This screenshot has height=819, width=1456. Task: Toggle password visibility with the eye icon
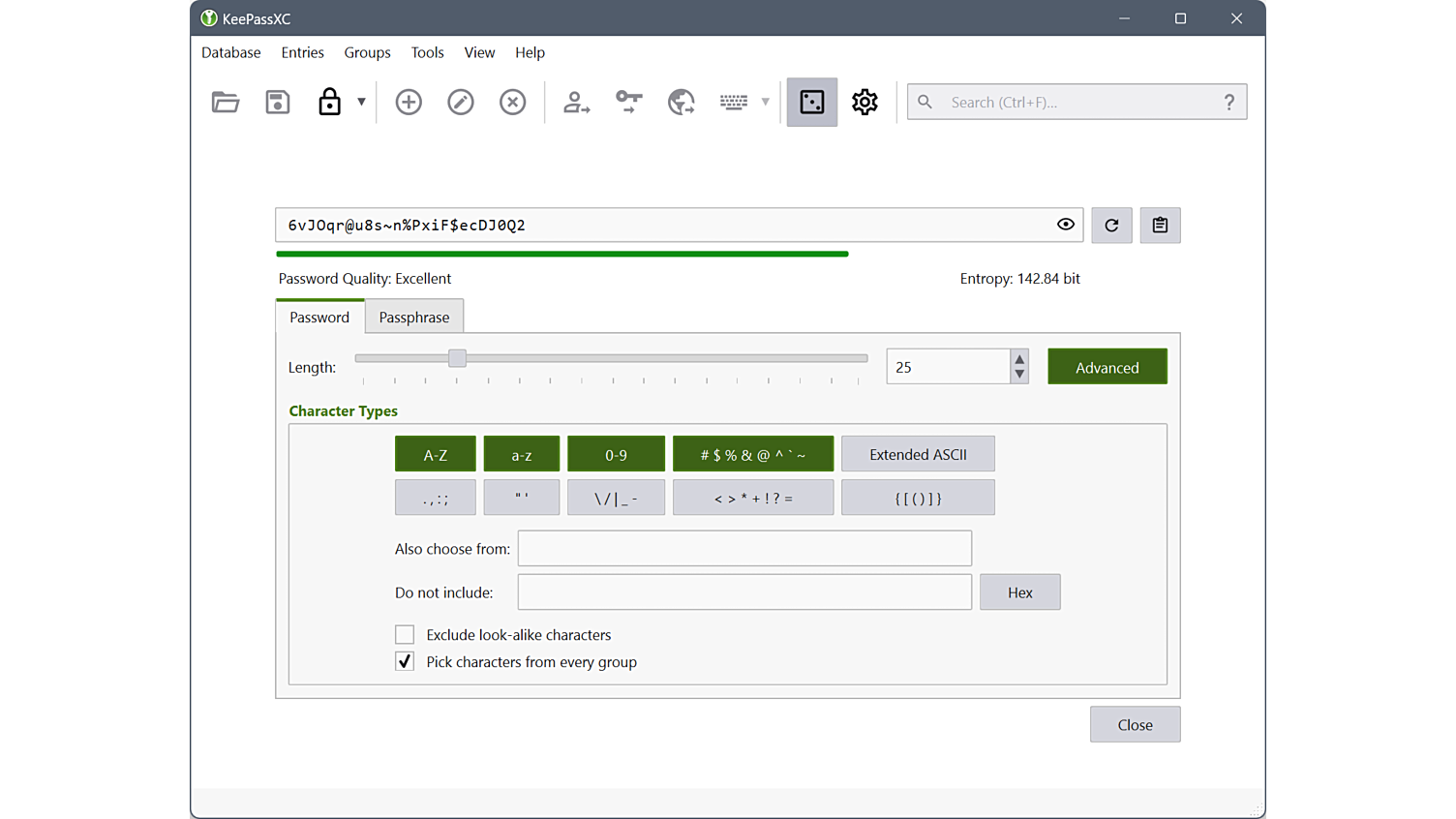click(x=1066, y=225)
